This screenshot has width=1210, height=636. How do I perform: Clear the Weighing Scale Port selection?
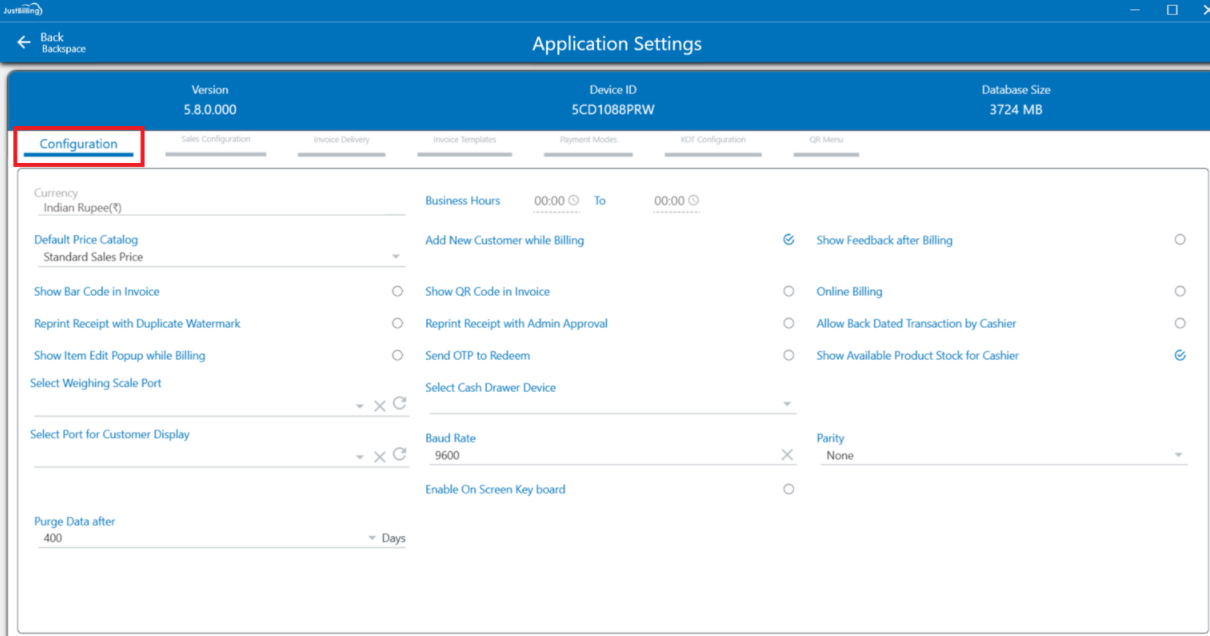click(380, 406)
